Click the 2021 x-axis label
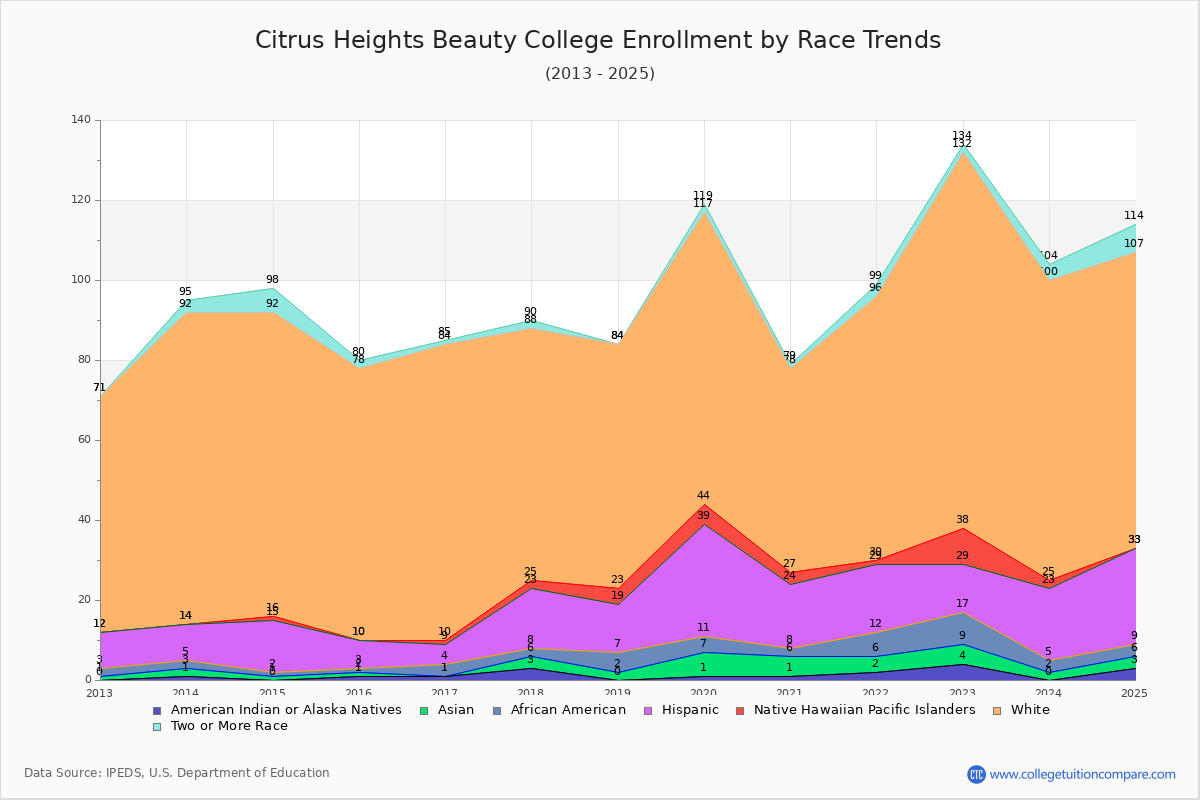The height and width of the screenshot is (800, 1200). tap(790, 692)
